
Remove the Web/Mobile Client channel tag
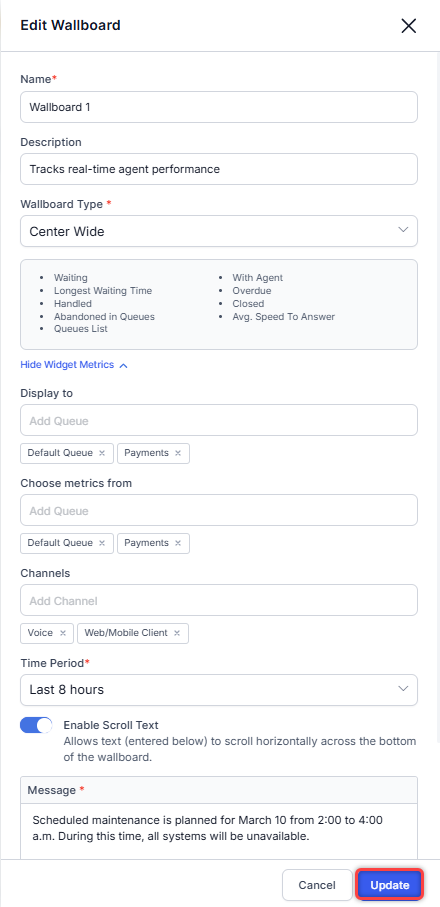click(177, 633)
